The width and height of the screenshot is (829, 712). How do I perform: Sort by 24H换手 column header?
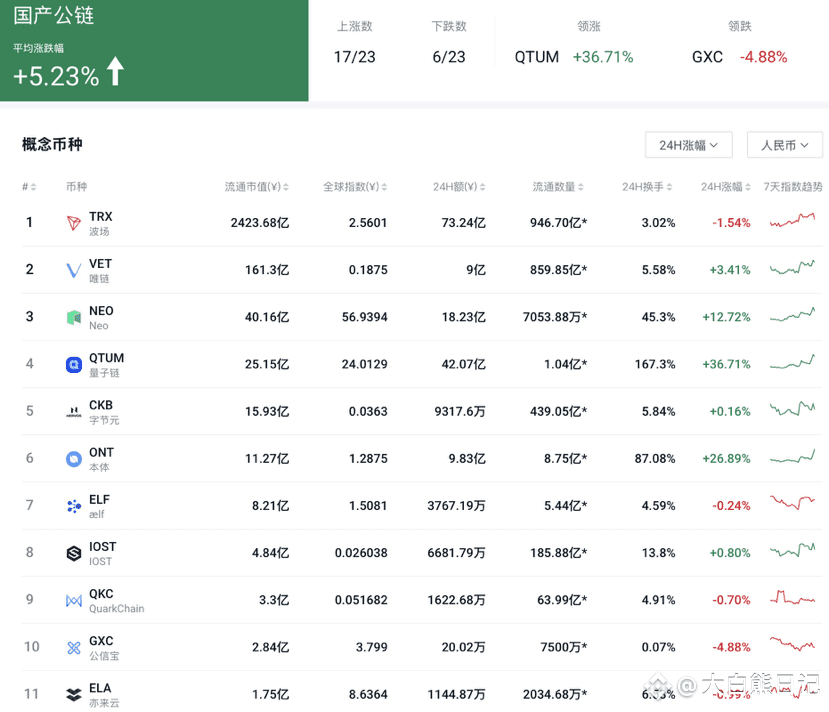647,187
